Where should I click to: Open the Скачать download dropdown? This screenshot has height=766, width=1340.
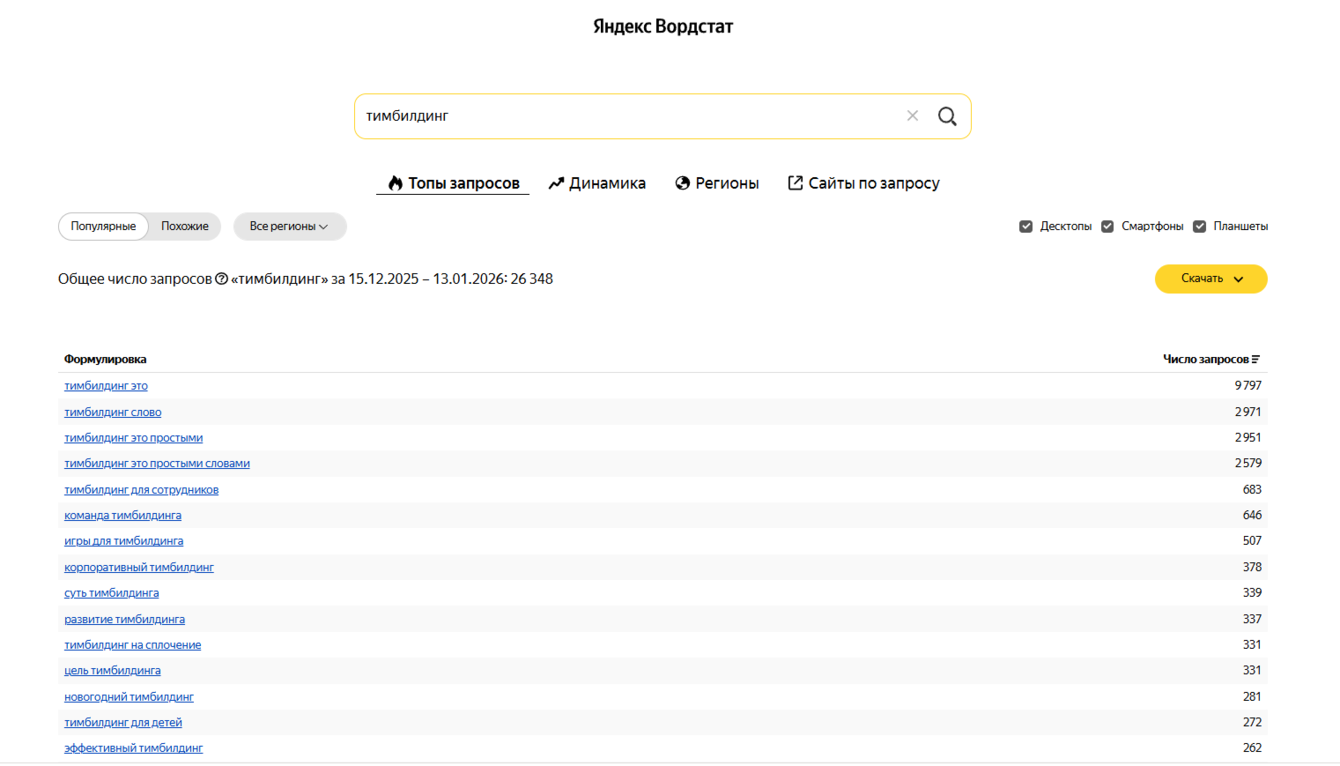click(x=1211, y=279)
